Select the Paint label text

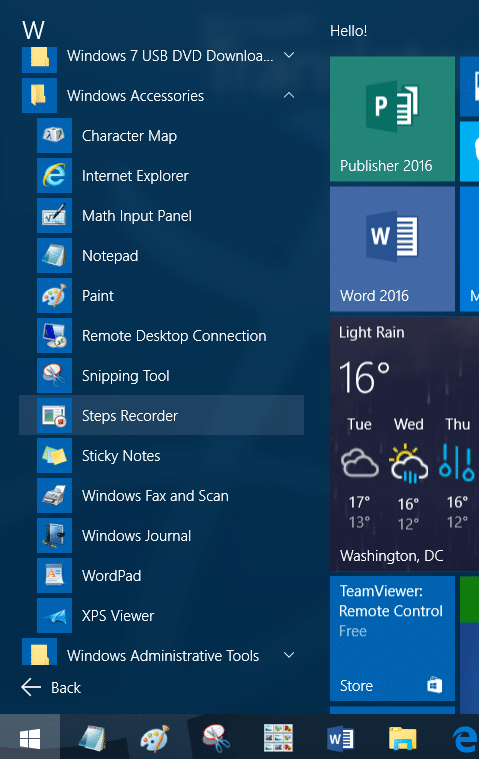(98, 296)
